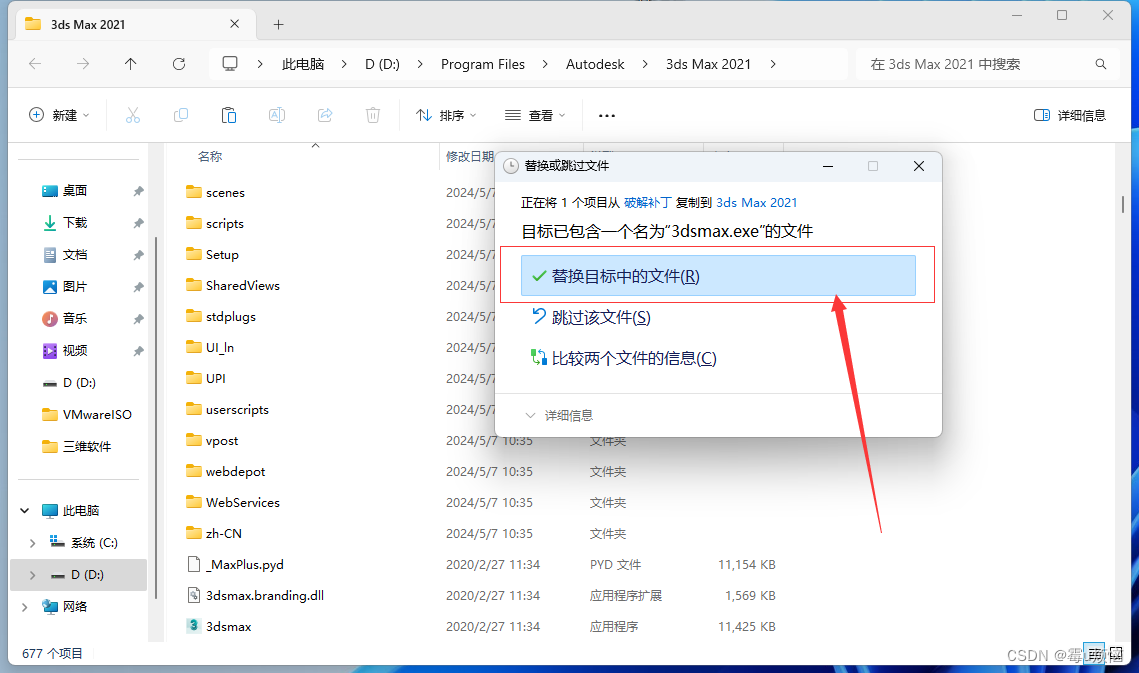Click the Rename icon in toolbar
The width and height of the screenshot is (1139, 673).
(x=277, y=115)
